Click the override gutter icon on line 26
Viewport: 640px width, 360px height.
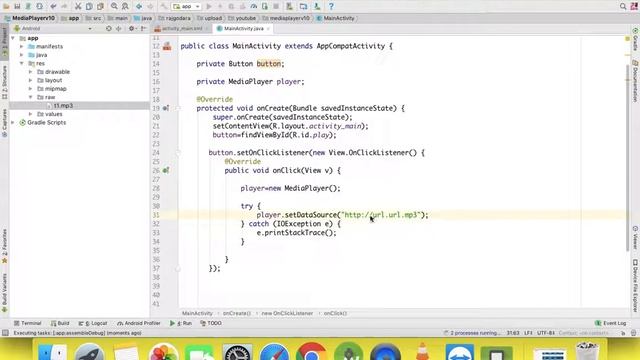(166, 170)
